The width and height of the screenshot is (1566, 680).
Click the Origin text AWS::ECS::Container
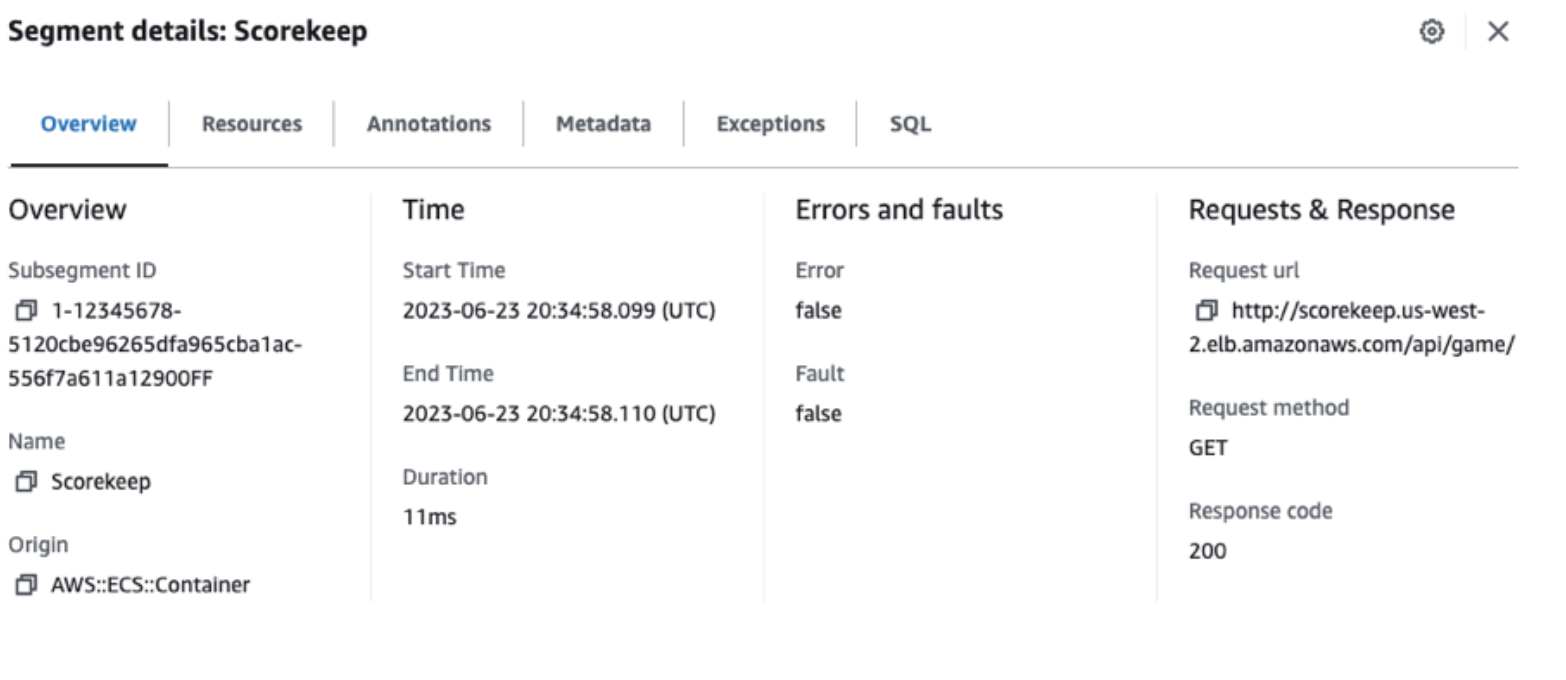[x=150, y=585]
